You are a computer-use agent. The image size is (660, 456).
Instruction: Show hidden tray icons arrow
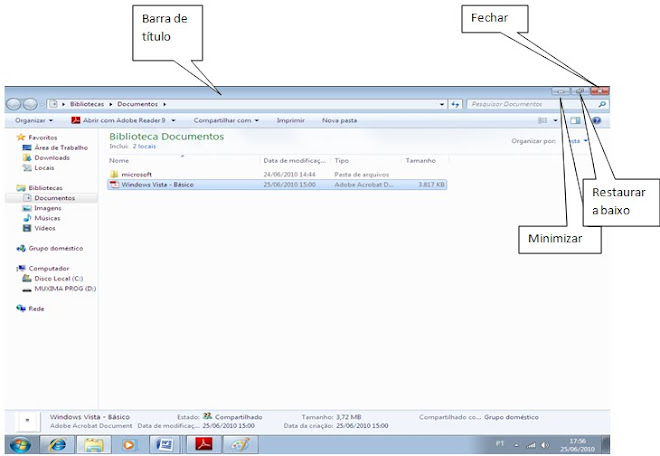pos(516,445)
